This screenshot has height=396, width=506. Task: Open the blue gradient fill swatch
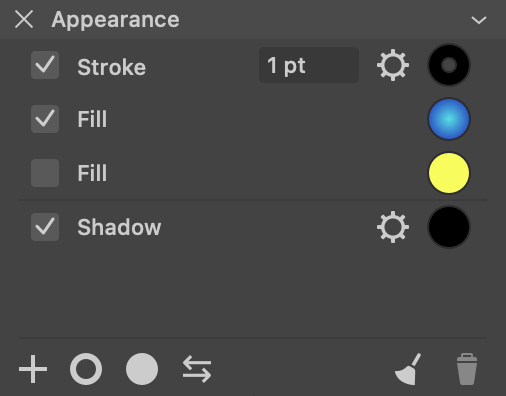point(449,119)
